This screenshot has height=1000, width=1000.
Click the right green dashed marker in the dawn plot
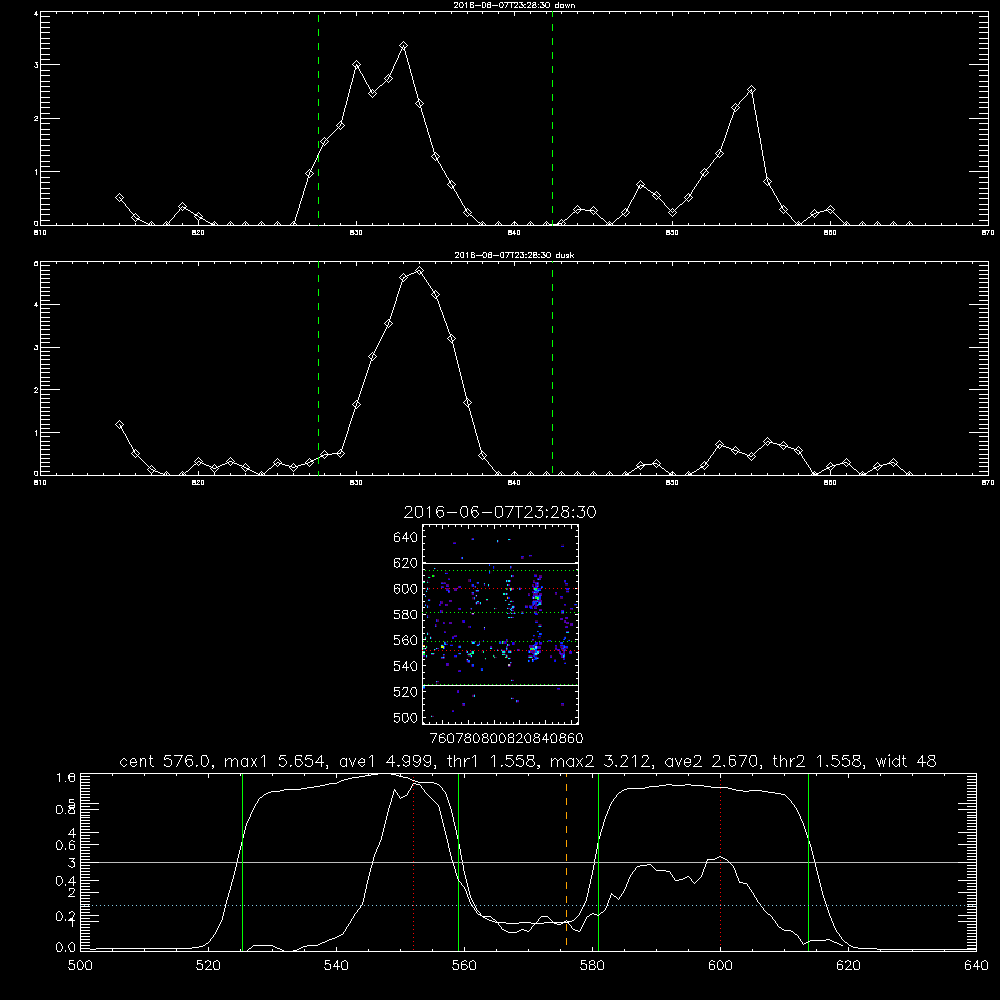click(552, 118)
